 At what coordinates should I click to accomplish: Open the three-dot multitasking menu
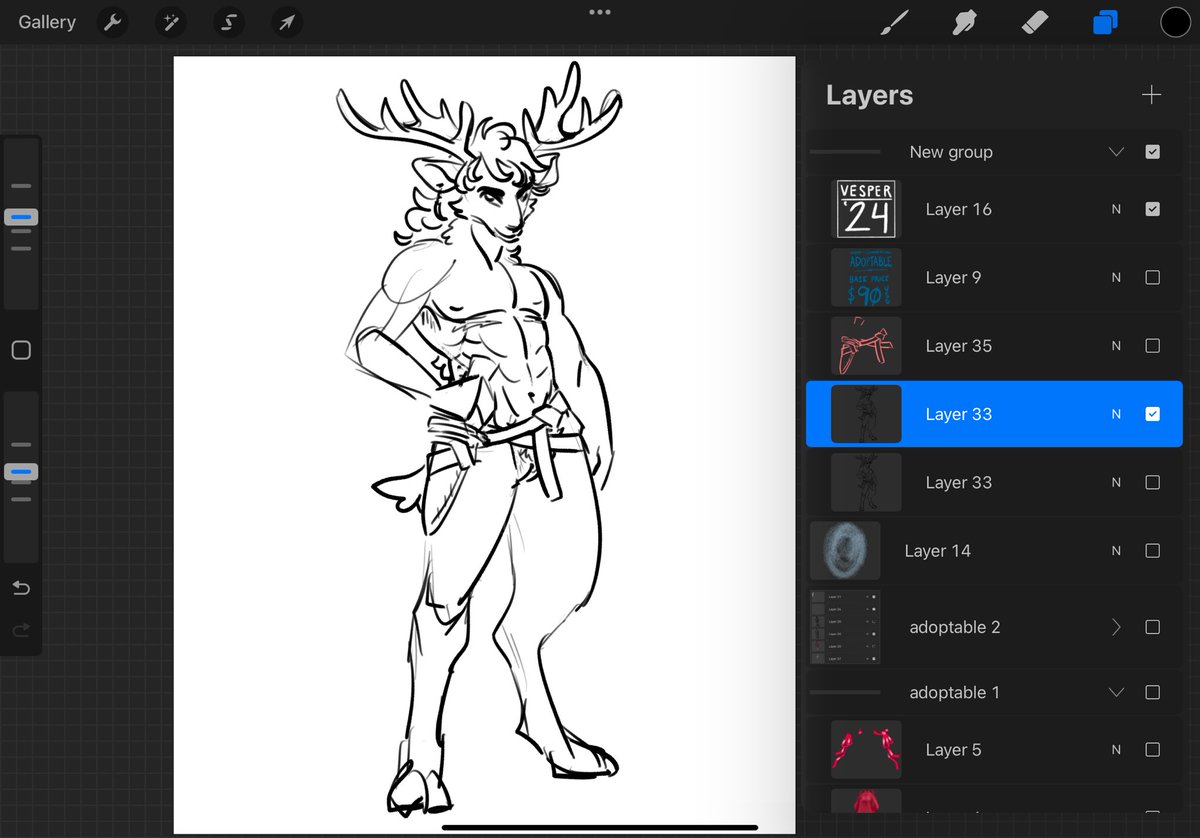point(600,12)
